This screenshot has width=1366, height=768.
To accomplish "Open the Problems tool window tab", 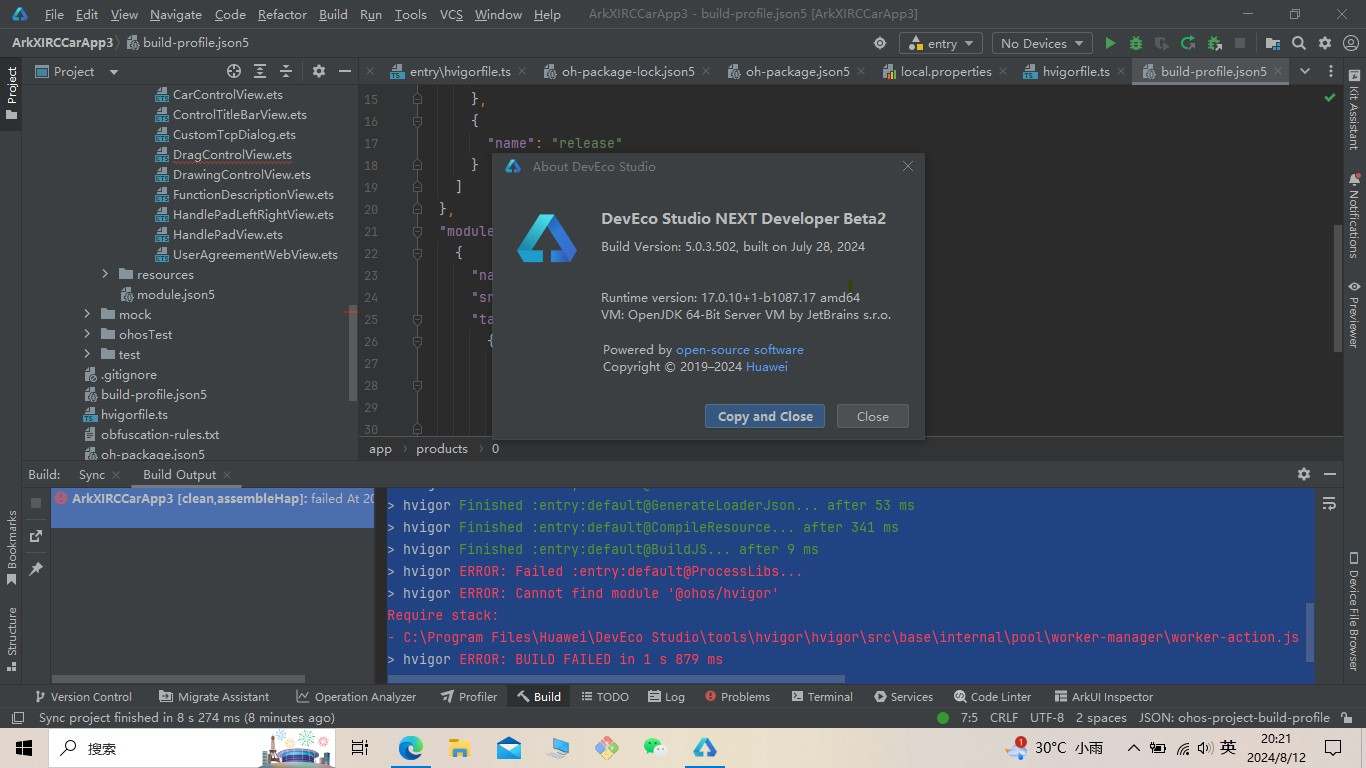I will [737, 696].
